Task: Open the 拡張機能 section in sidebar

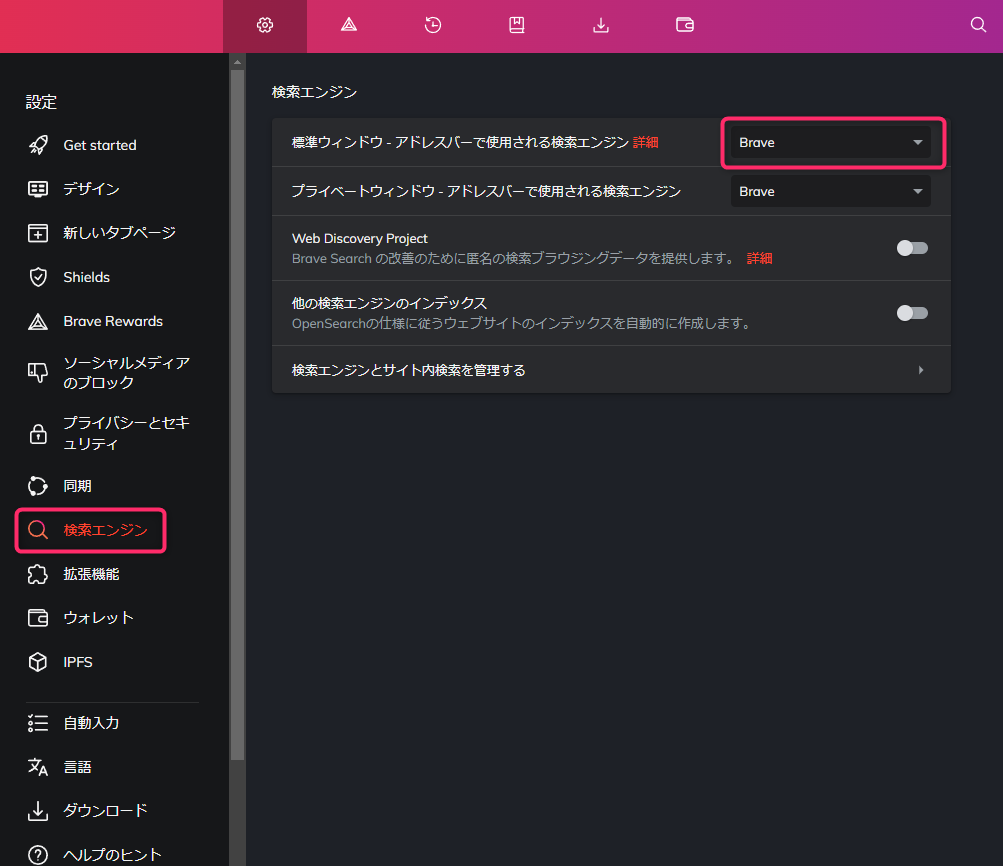Action: click(91, 574)
